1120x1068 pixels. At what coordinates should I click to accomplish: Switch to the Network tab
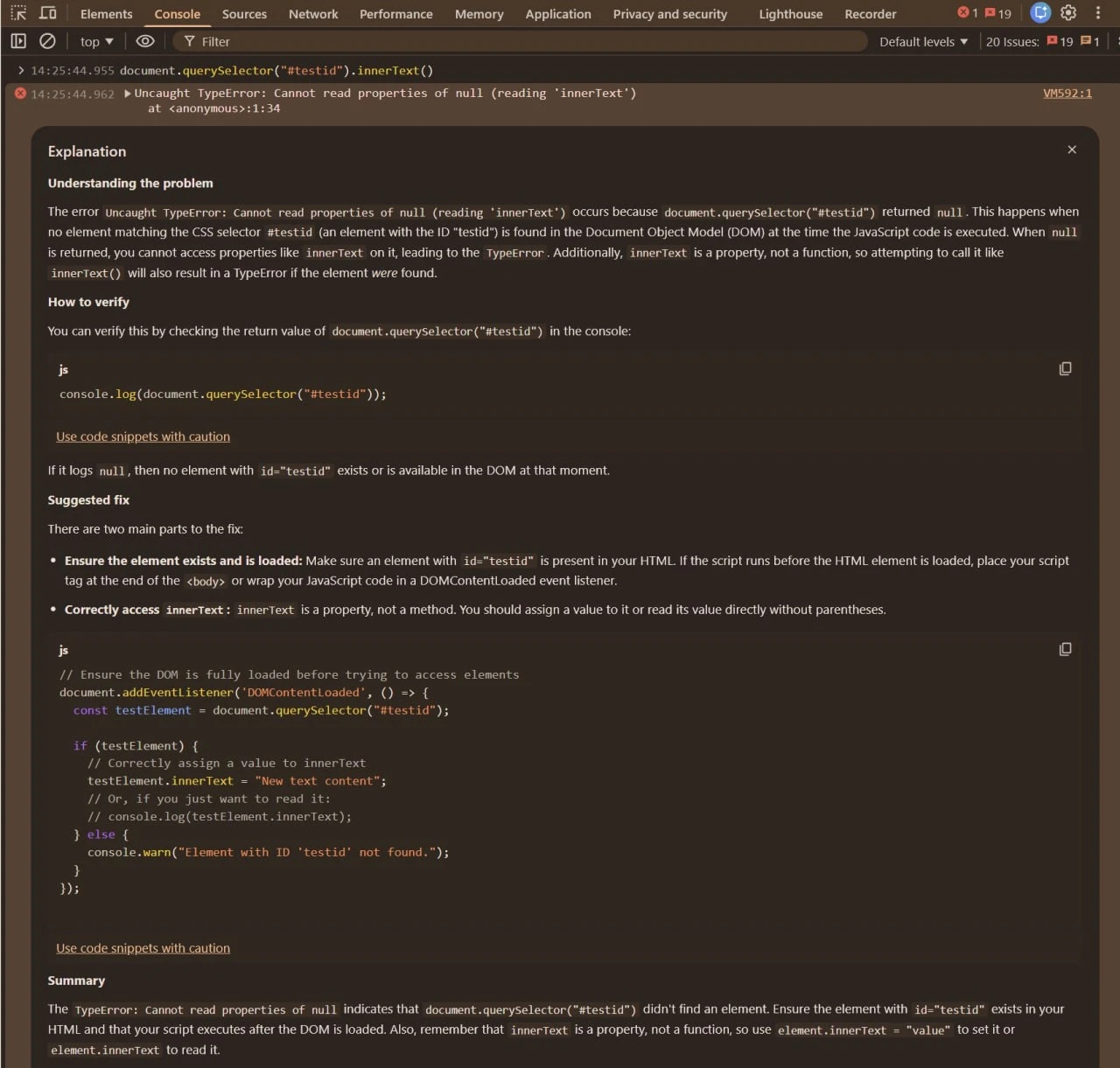(312, 13)
